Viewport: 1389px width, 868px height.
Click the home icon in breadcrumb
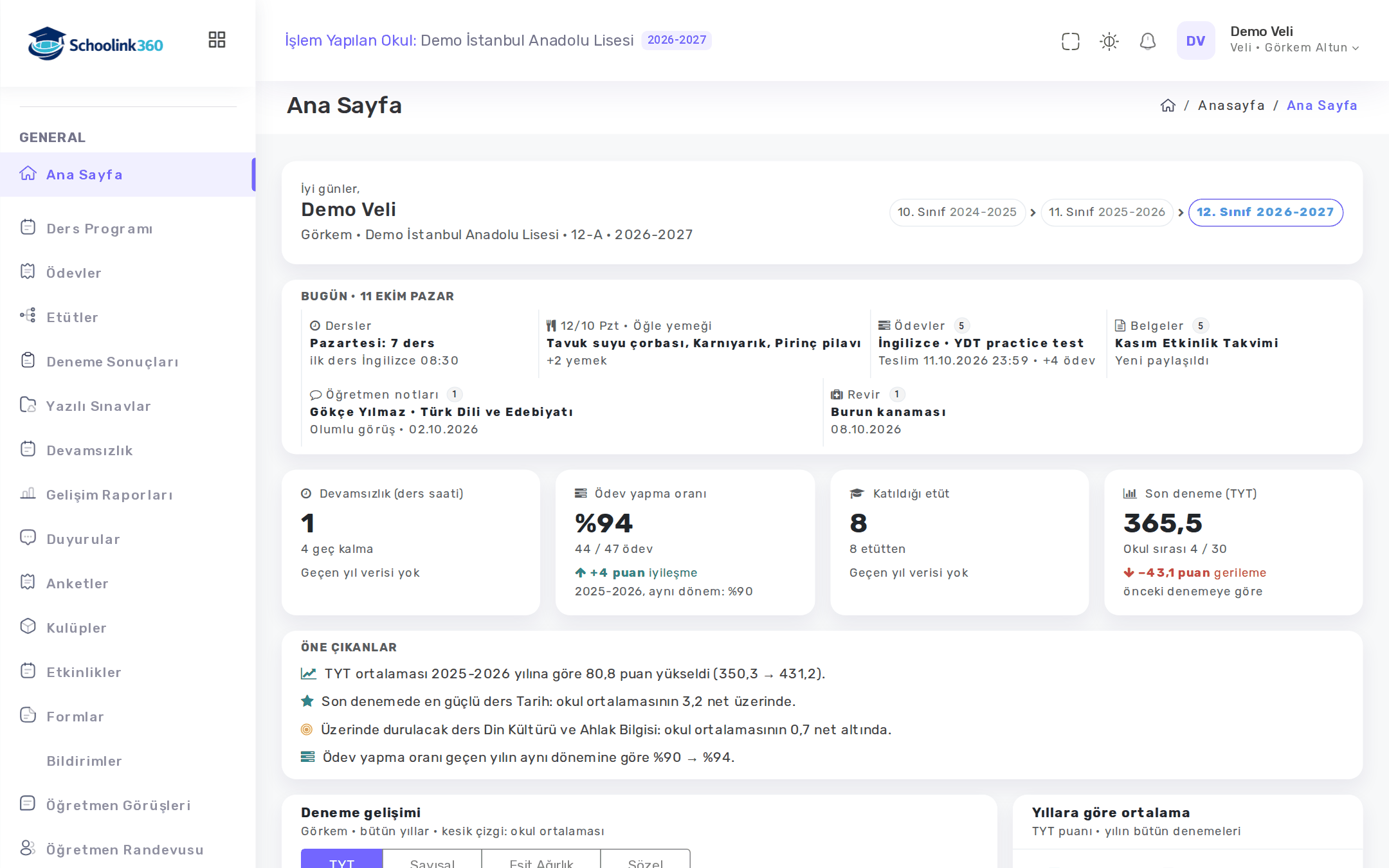pos(1168,105)
